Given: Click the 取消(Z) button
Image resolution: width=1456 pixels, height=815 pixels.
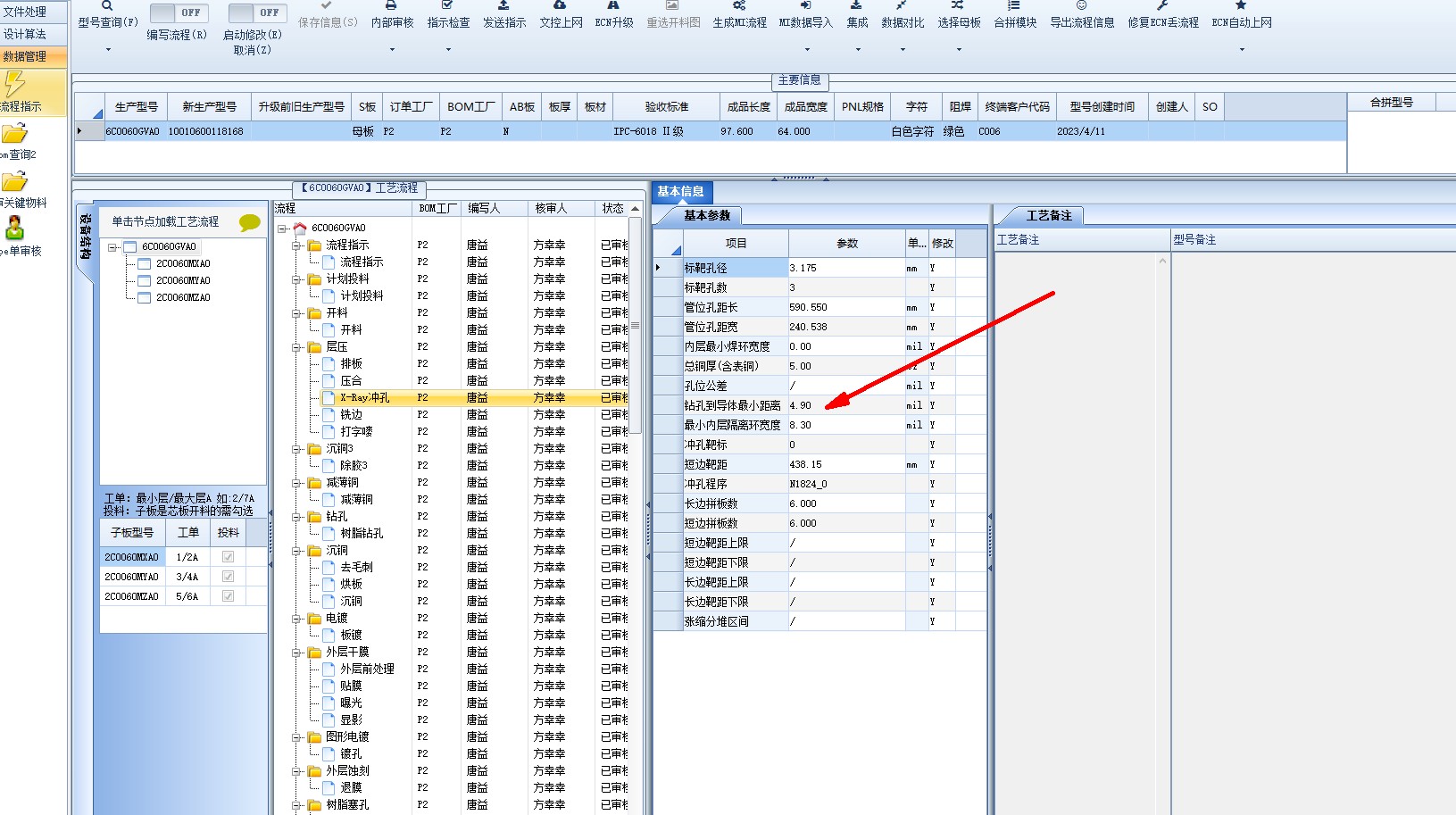Looking at the screenshot, I should coord(252,50).
